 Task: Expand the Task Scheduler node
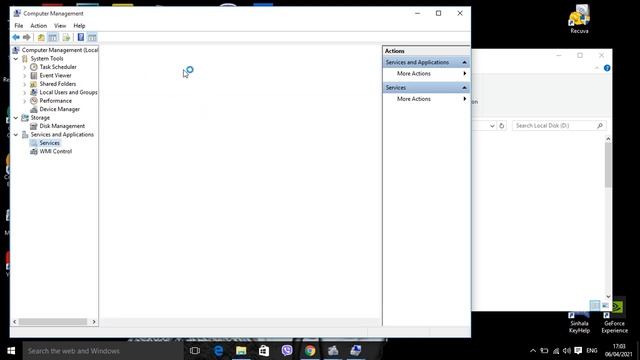(24, 67)
